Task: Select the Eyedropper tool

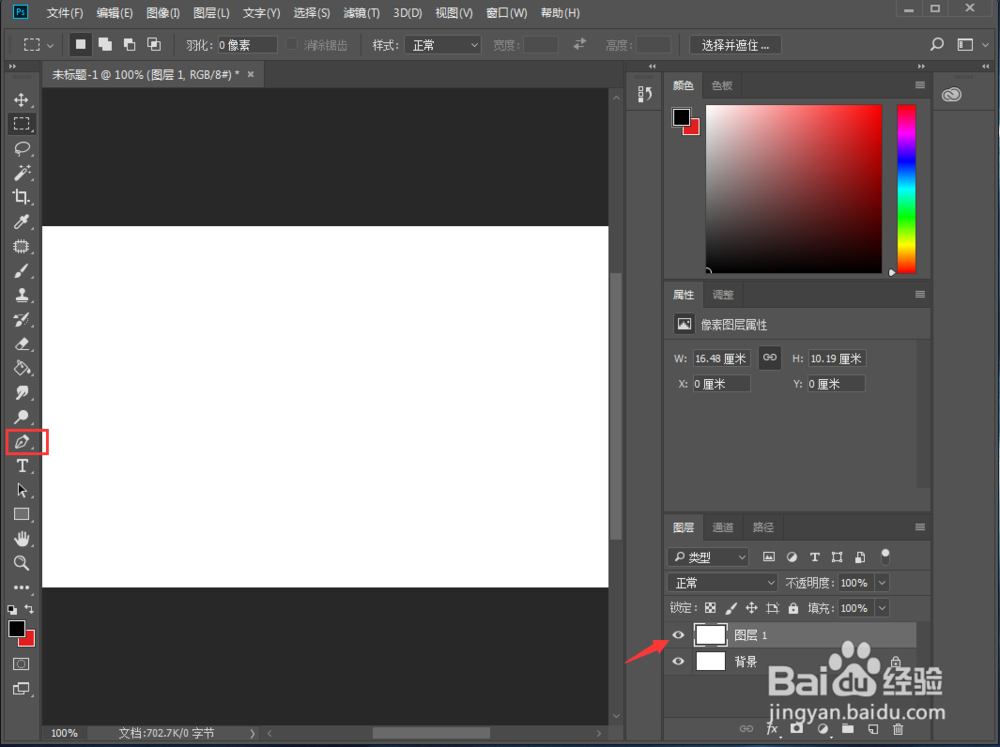Action: coord(21,222)
